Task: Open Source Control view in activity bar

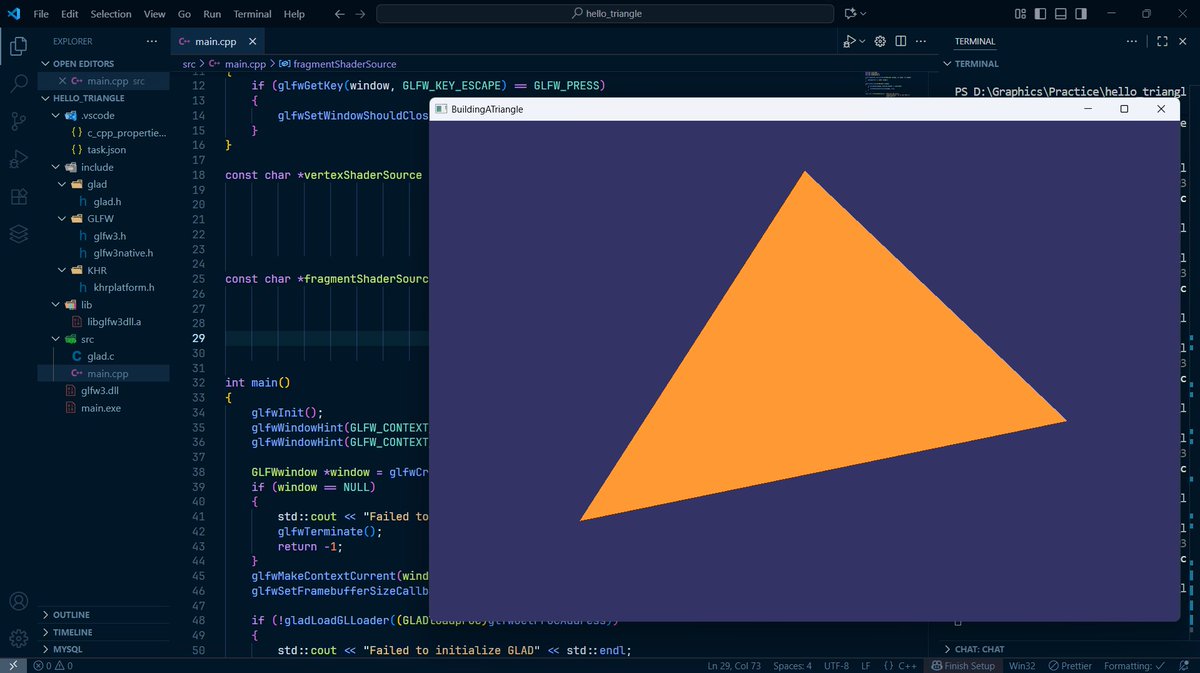Action: tap(18, 121)
